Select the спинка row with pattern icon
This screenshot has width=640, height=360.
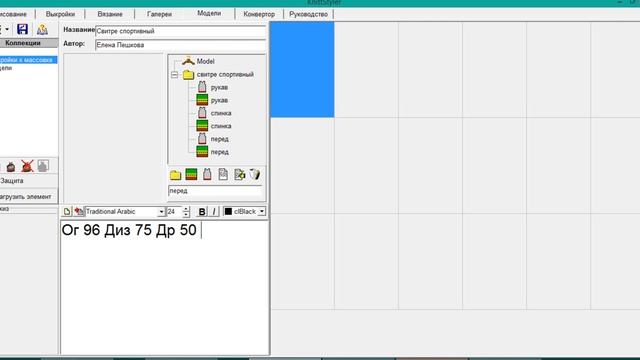click(x=214, y=113)
